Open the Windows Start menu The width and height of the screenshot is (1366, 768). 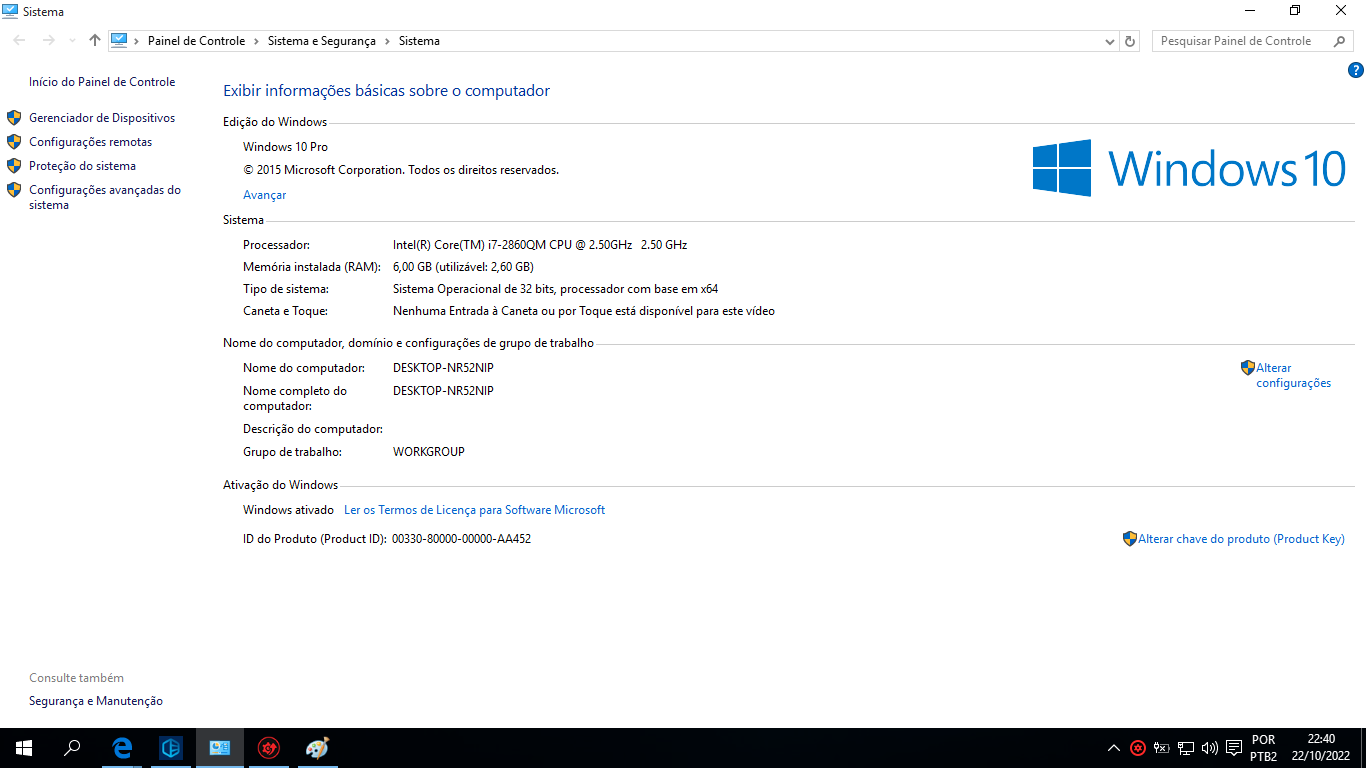[24, 747]
